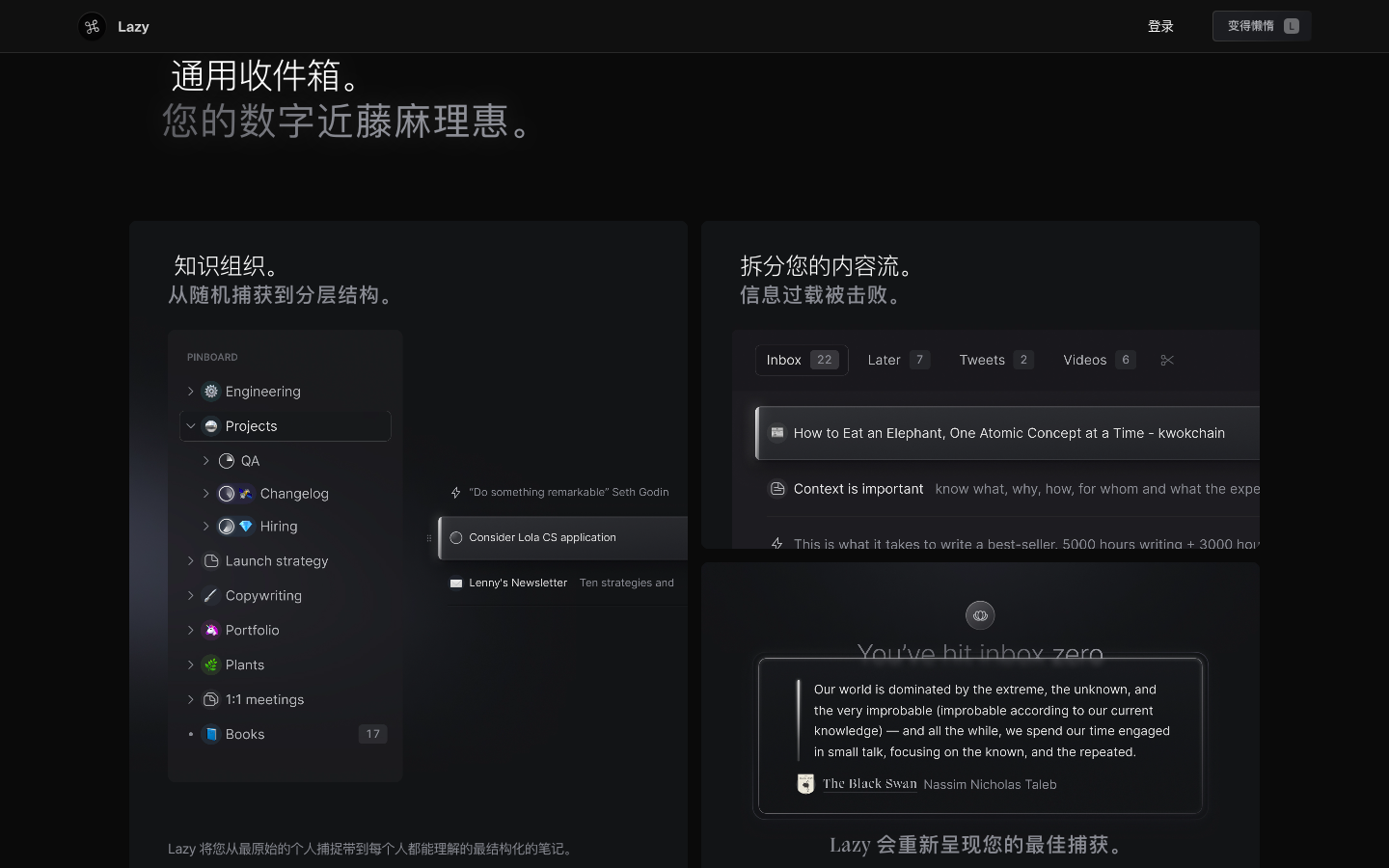Viewport: 1389px width, 868px height.
Task: Click the envelope icon before Lenny's Newsletter
Action: [456, 583]
